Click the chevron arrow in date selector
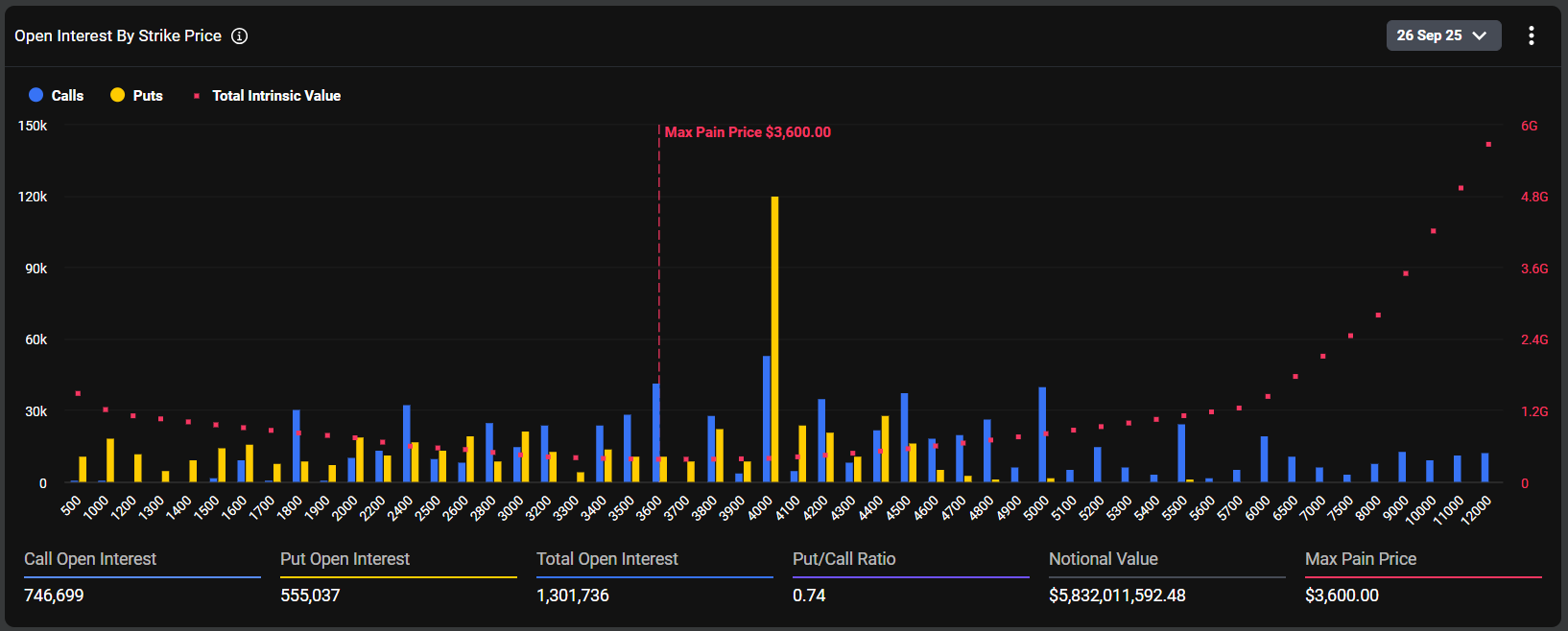This screenshot has width=1568, height=631. pyautogui.click(x=1480, y=35)
